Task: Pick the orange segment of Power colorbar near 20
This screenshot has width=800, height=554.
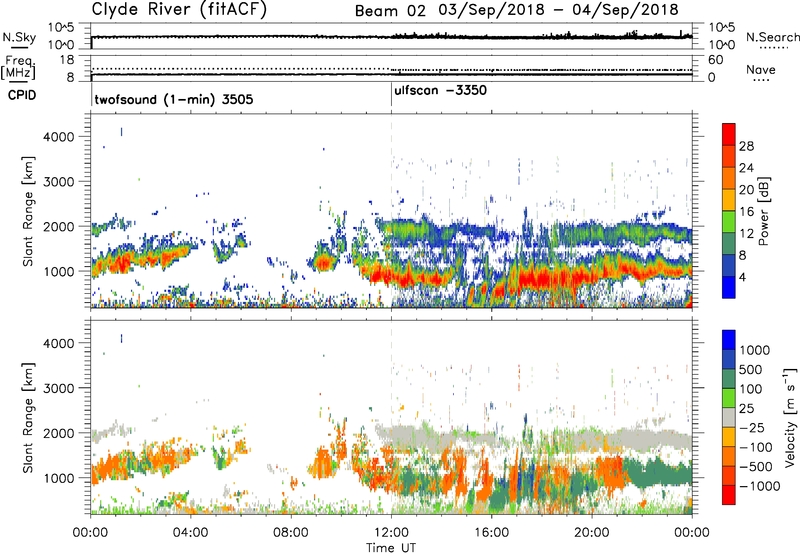Action: pos(729,178)
